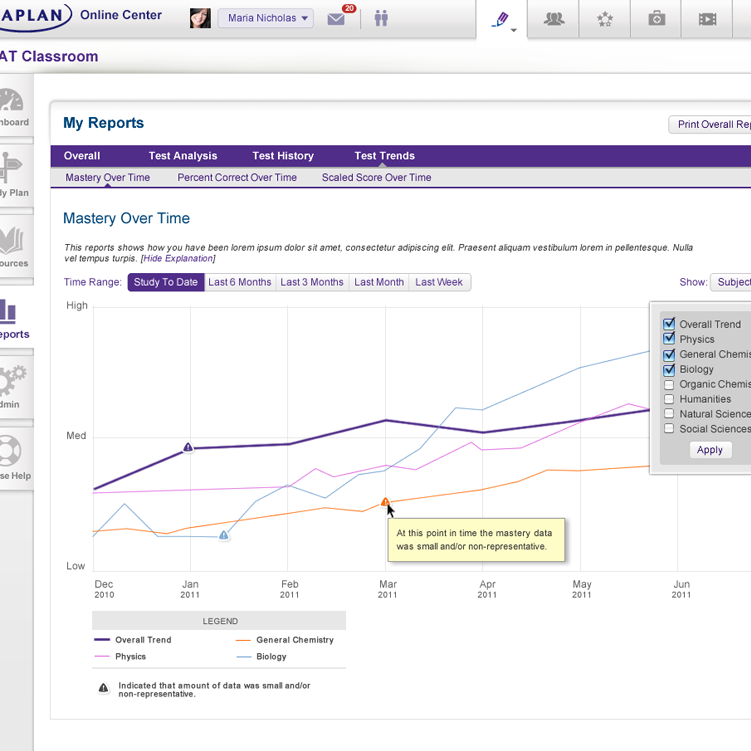
Task: Uncheck the Physics checkbox
Action: pos(670,339)
